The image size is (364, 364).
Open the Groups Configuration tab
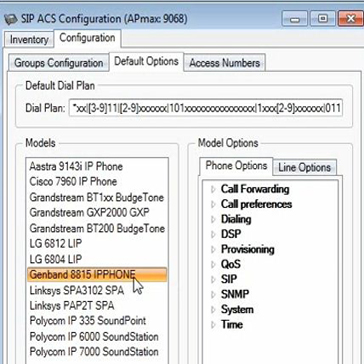59,63
